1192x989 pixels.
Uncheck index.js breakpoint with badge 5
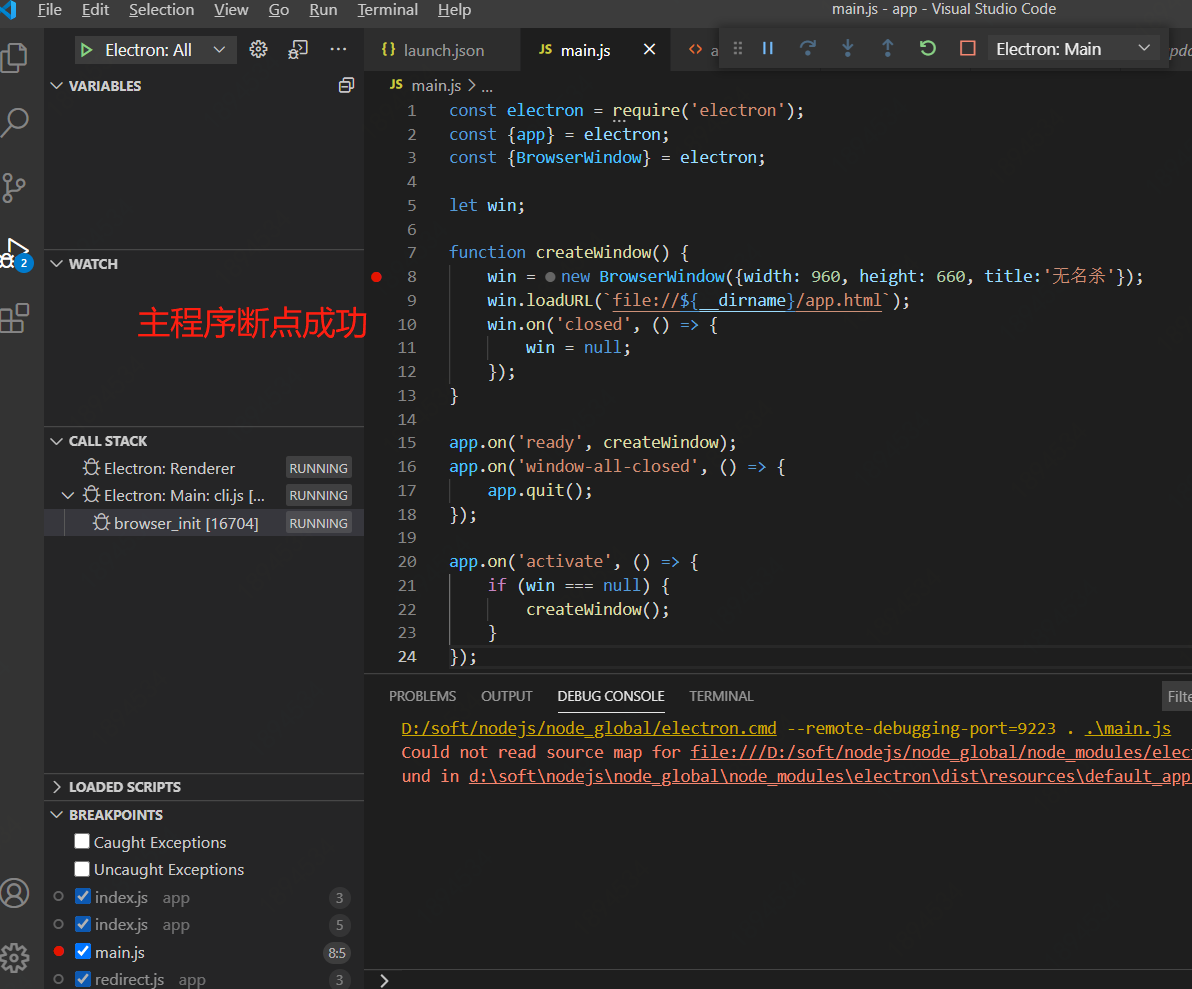(83, 924)
